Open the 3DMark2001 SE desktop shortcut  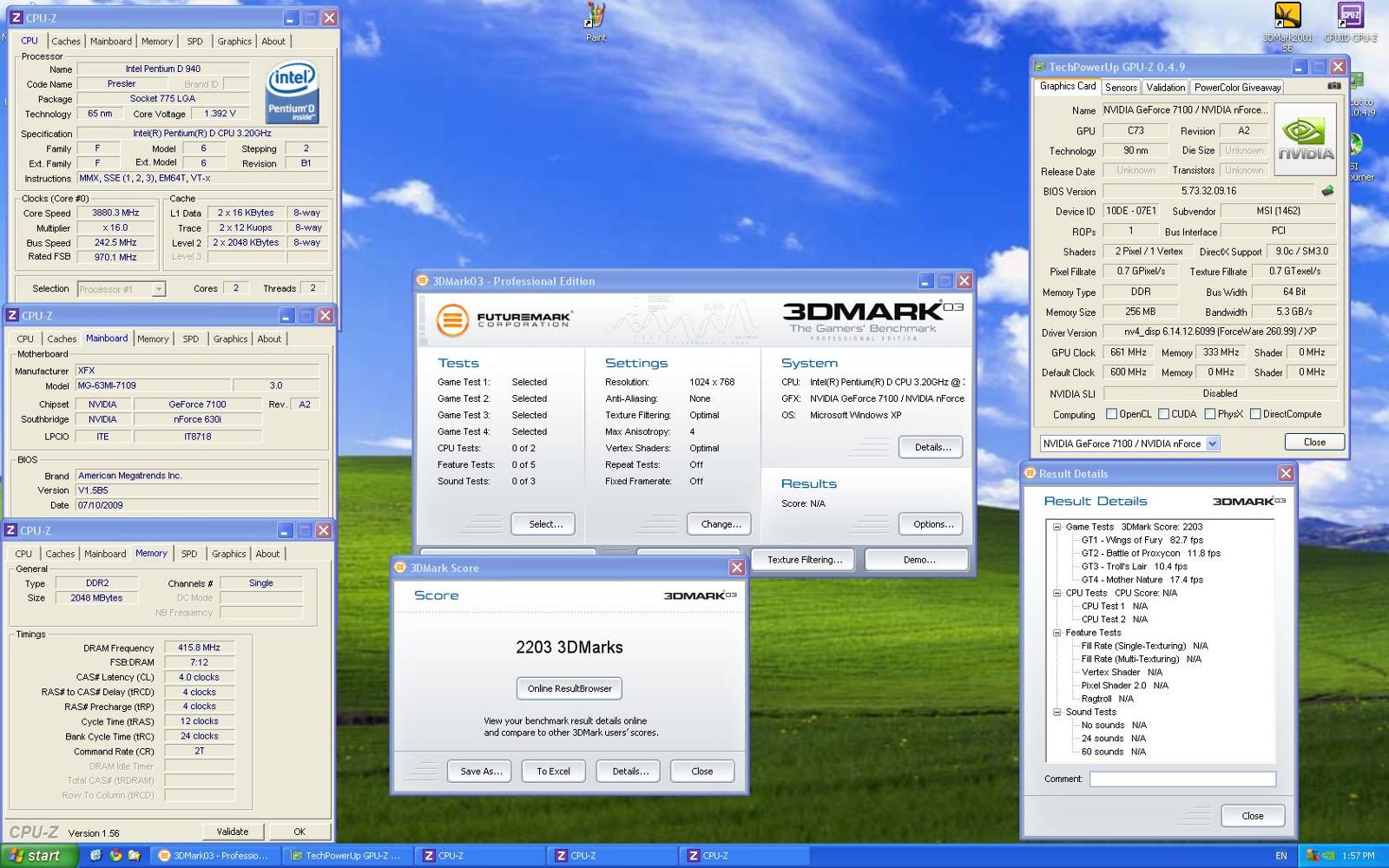(1287, 26)
